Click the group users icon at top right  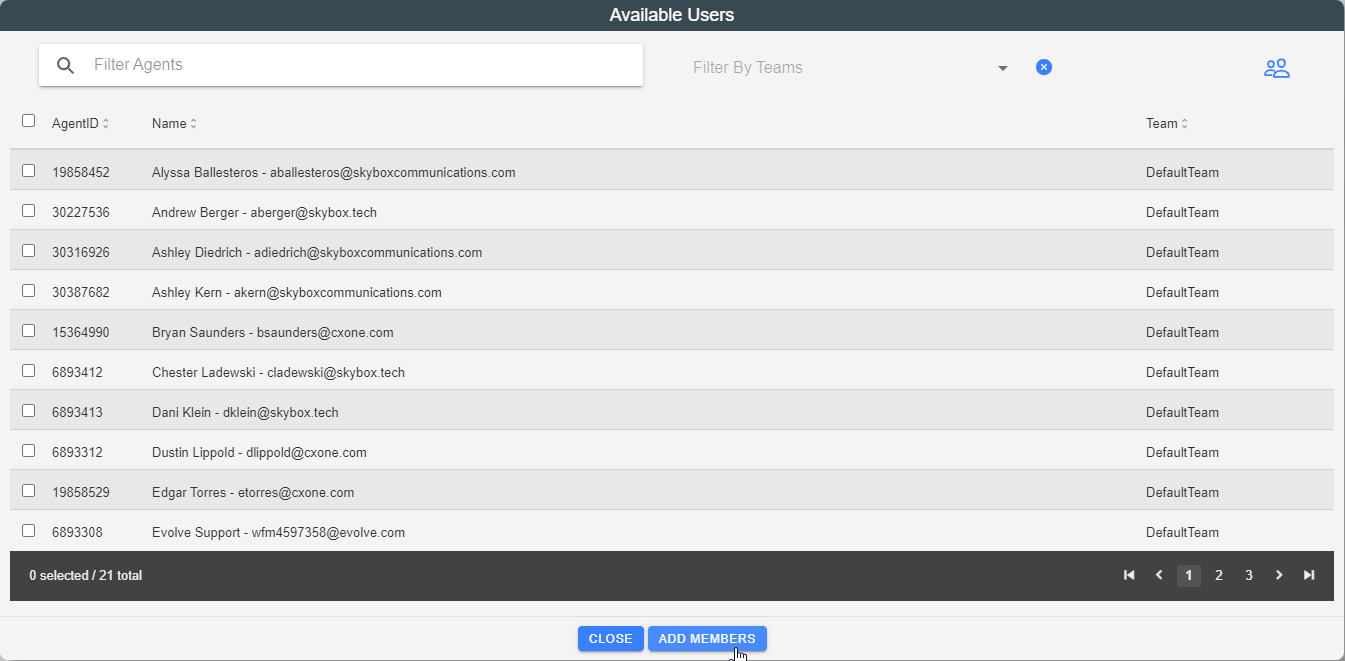coord(1276,68)
